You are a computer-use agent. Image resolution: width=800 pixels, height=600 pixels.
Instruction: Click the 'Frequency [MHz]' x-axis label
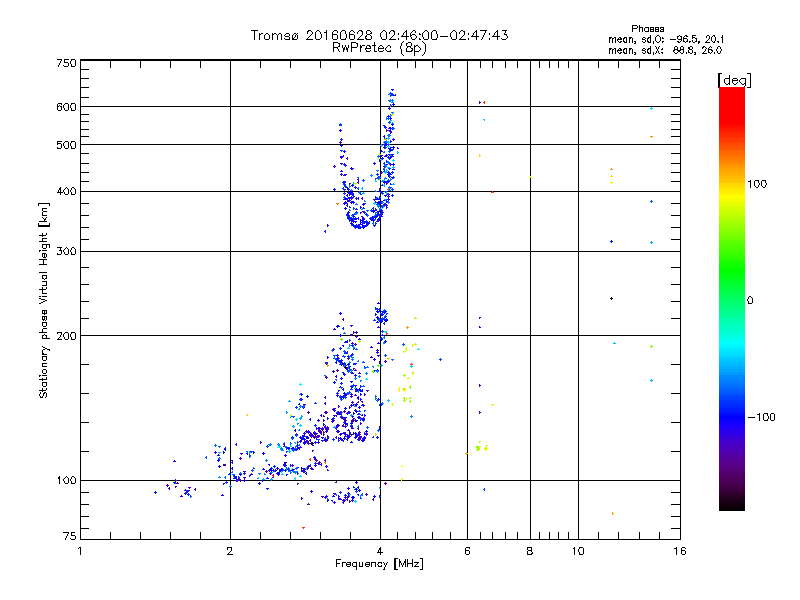(x=379, y=564)
